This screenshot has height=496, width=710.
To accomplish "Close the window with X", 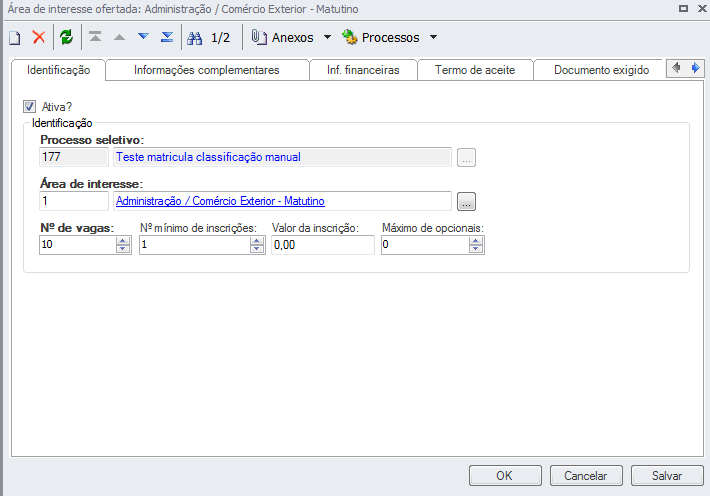I will 702,9.
